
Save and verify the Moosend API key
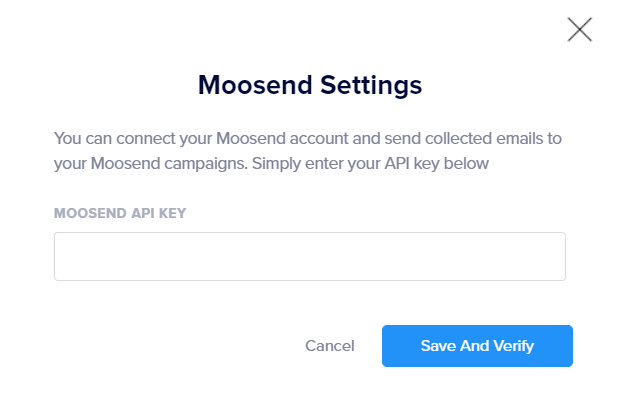(x=477, y=346)
